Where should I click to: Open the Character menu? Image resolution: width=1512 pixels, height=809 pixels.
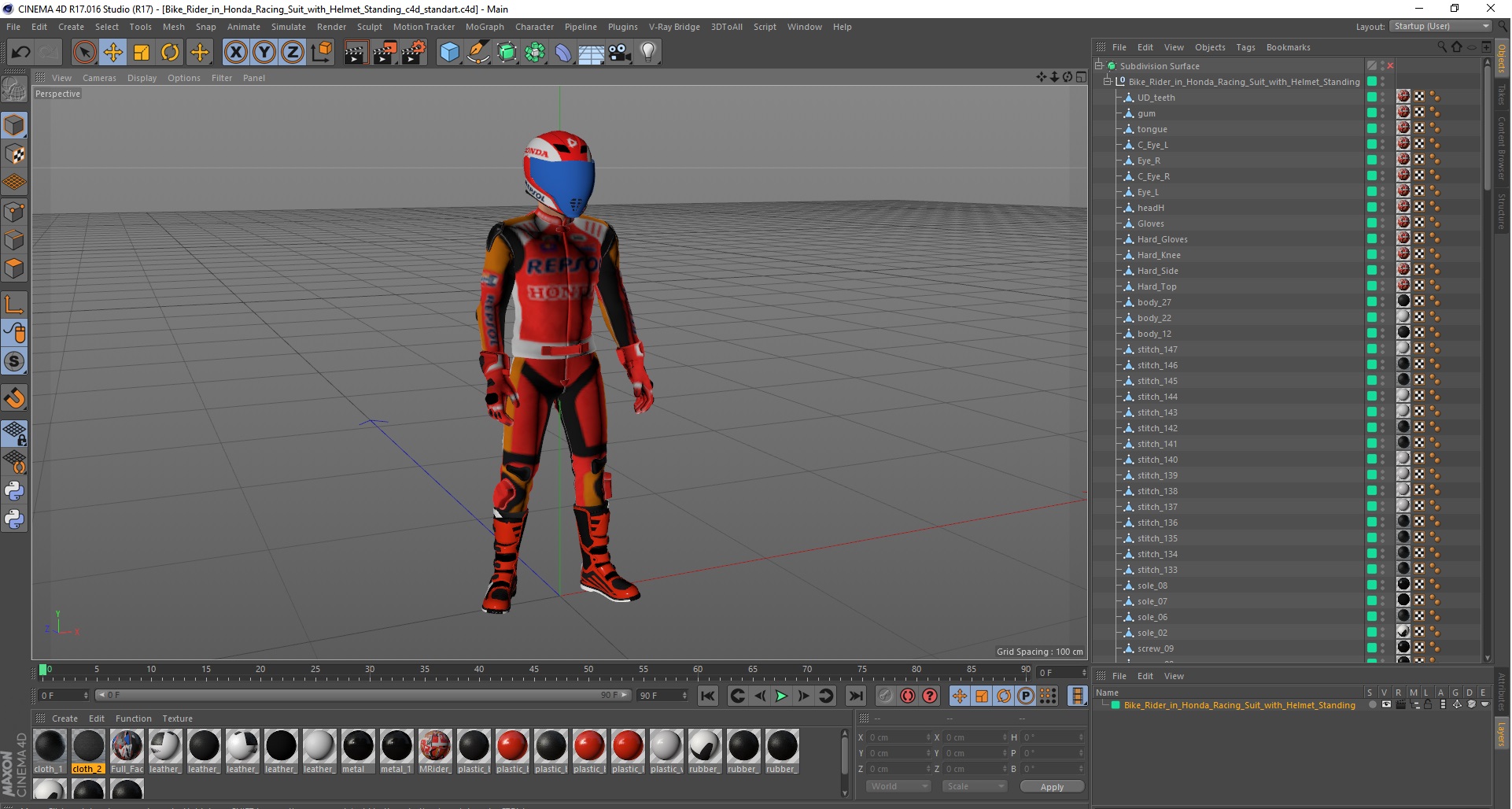[x=534, y=27]
